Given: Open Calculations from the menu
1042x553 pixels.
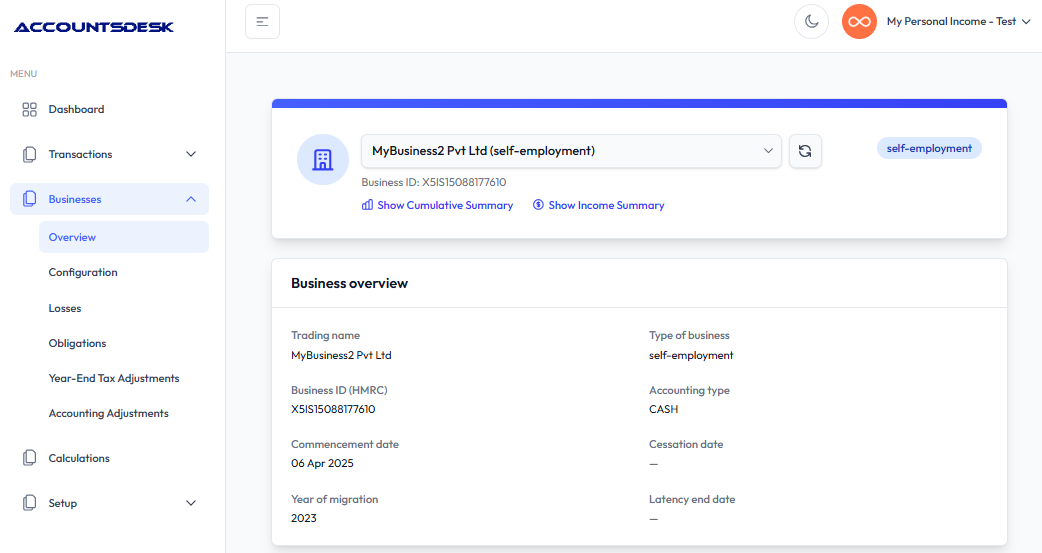Looking at the screenshot, I should coord(79,458).
